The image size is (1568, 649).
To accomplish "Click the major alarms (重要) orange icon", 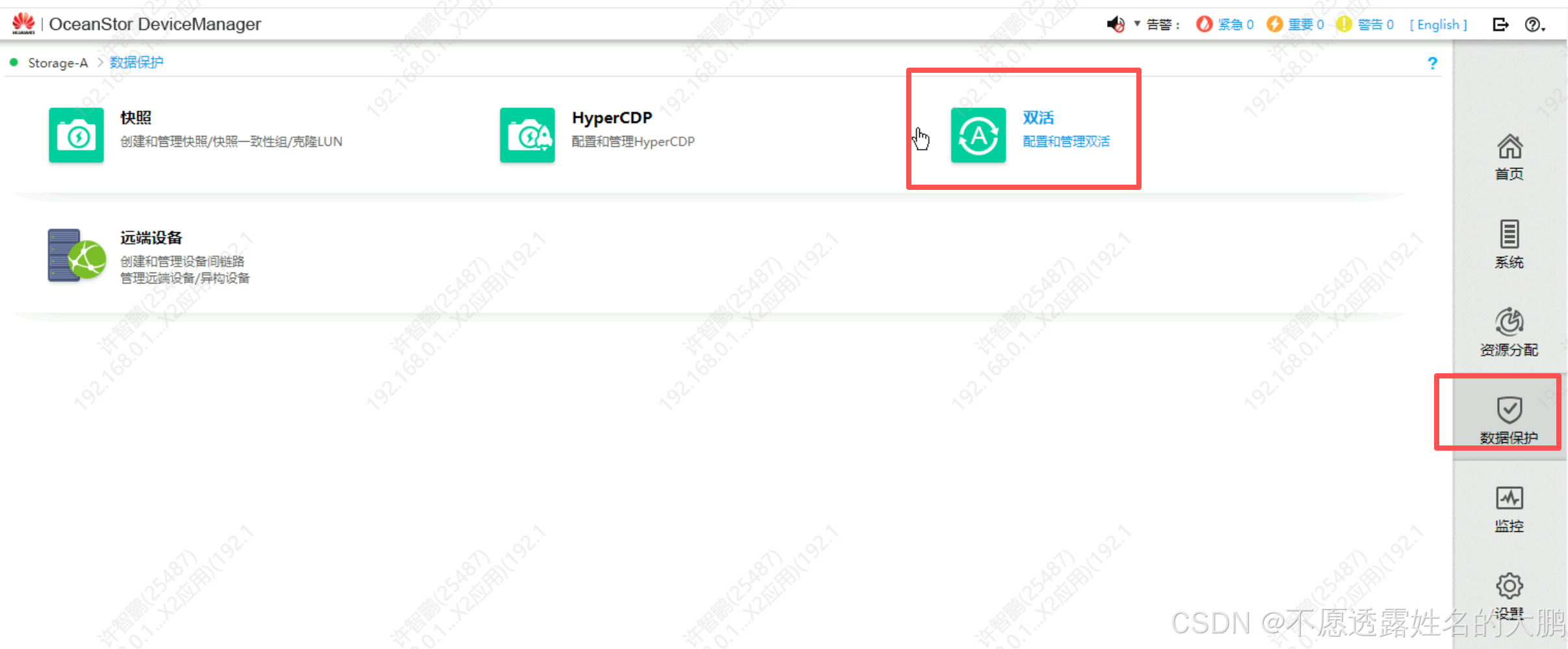I will point(1275,24).
